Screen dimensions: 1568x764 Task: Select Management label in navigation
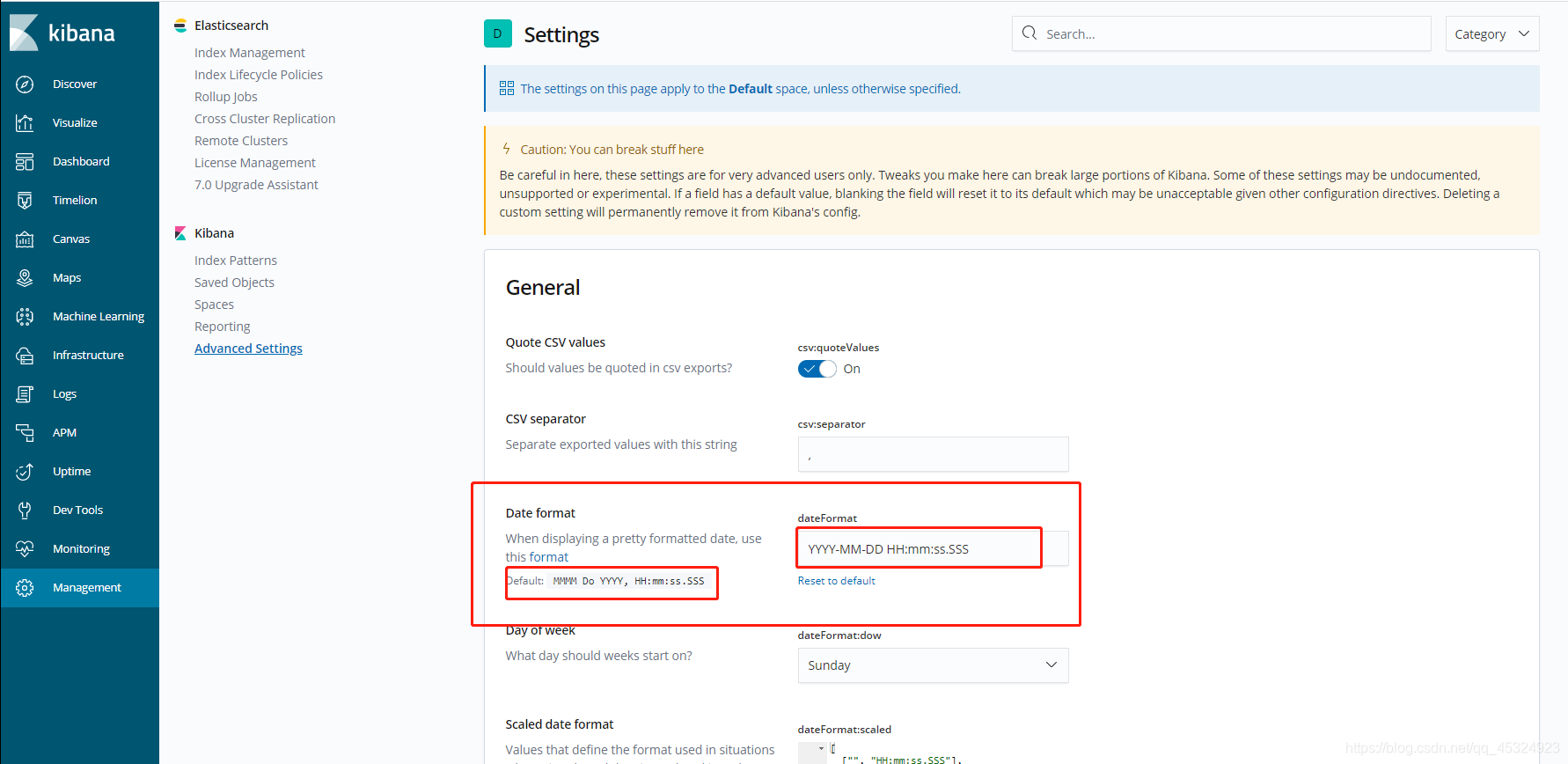[87, 588]
